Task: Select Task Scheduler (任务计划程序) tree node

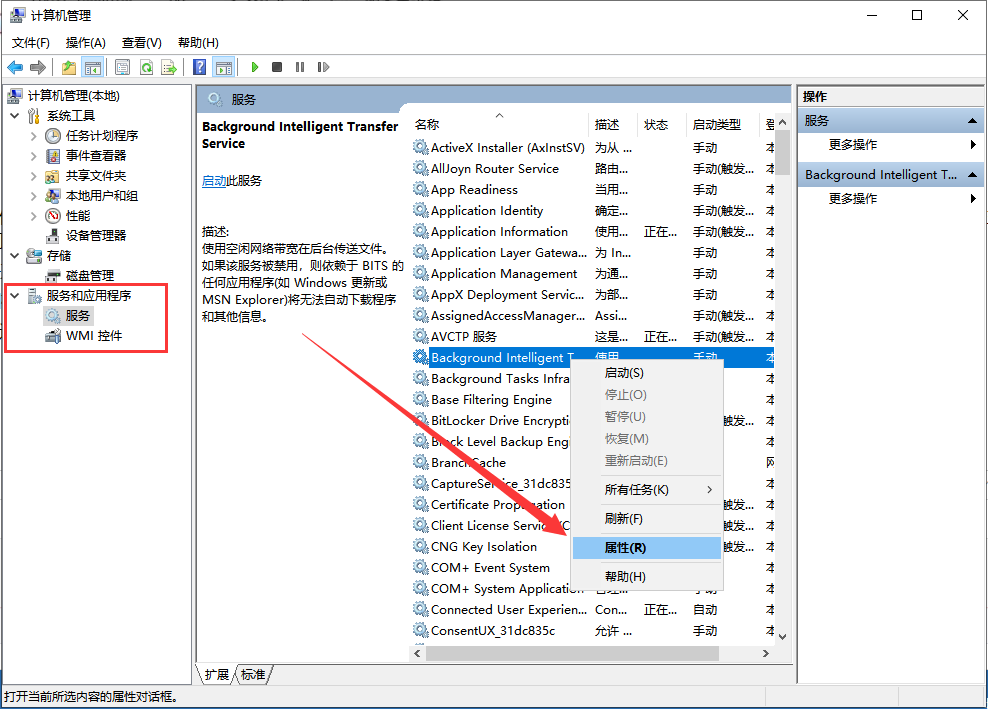Action: [102, 135]
